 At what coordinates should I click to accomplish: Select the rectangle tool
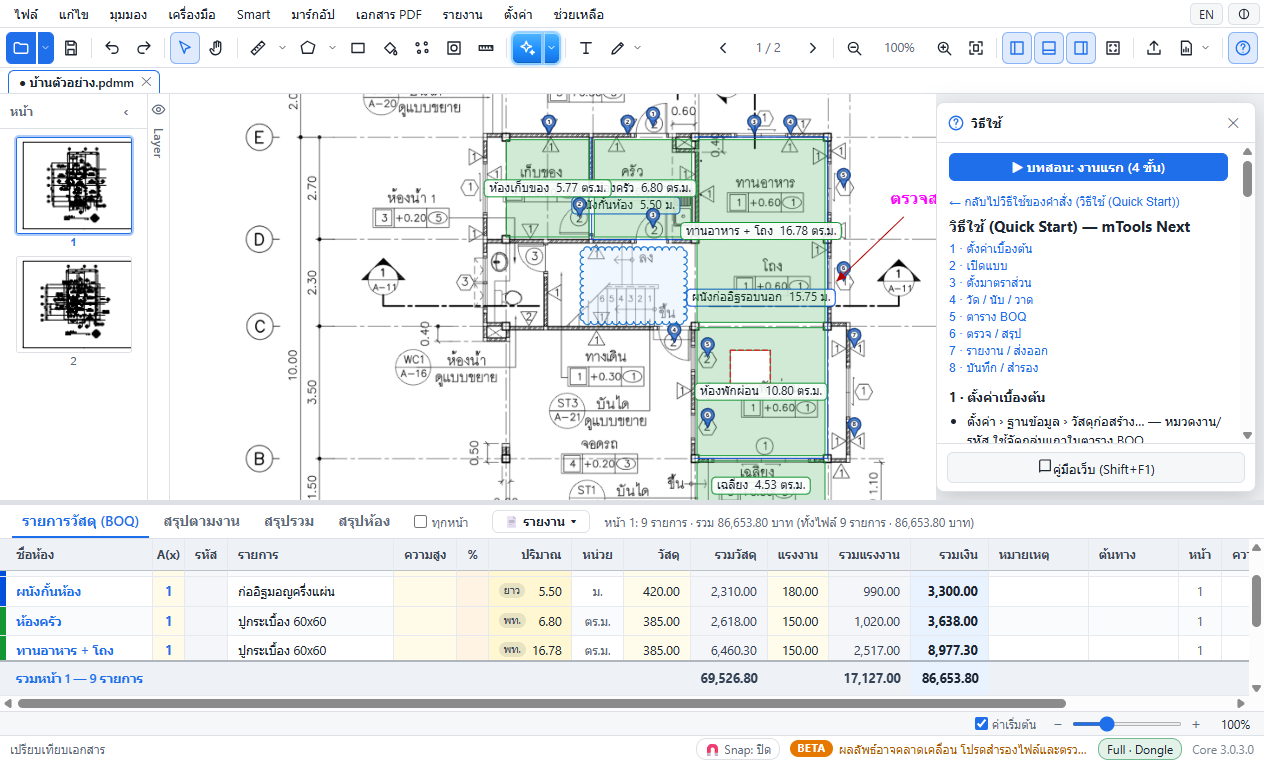pos(359,48)
